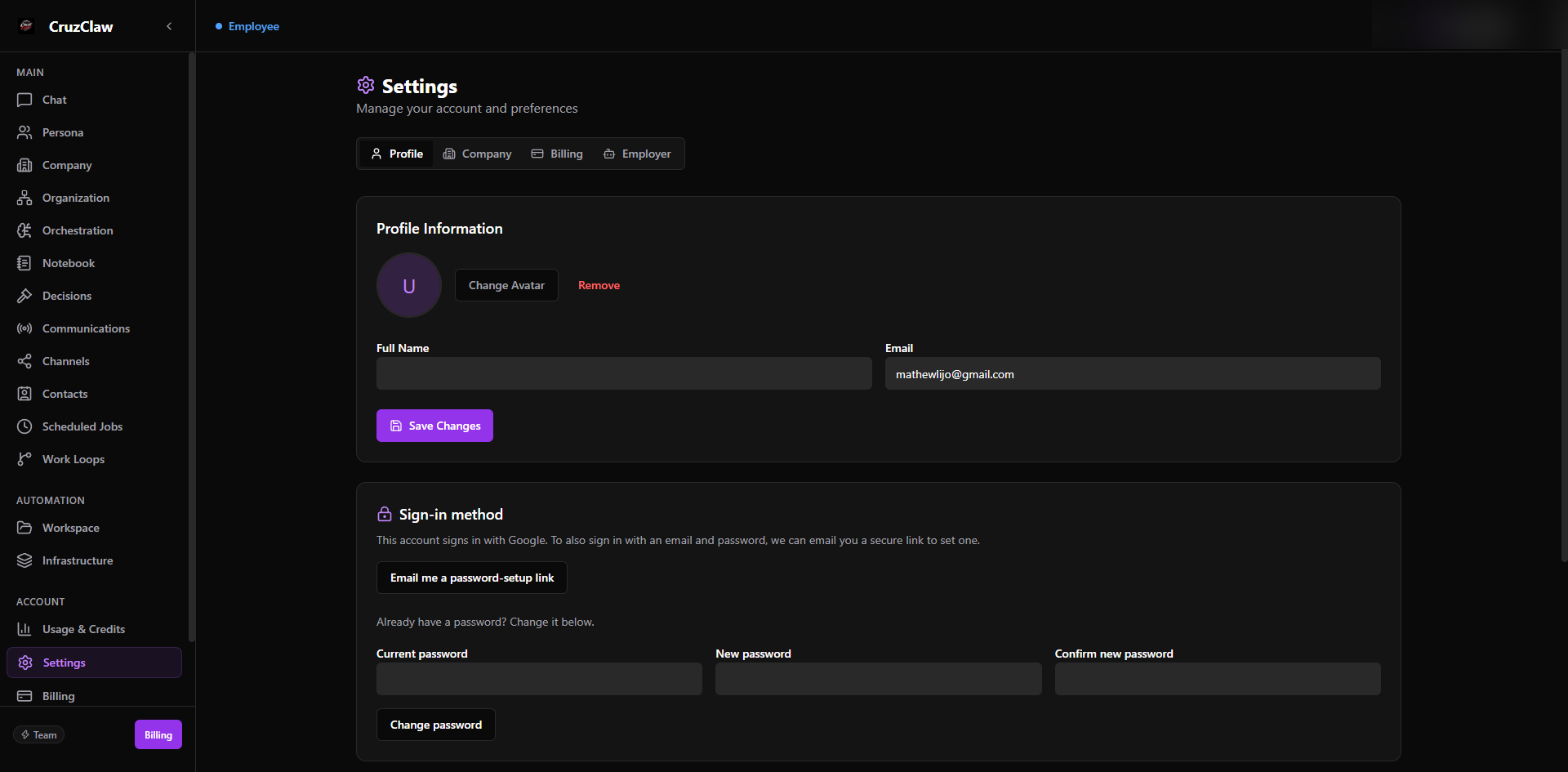The height and width of the screenshot is (772, 1568).
Task: Click the Current password field
Action: [539, 679]
